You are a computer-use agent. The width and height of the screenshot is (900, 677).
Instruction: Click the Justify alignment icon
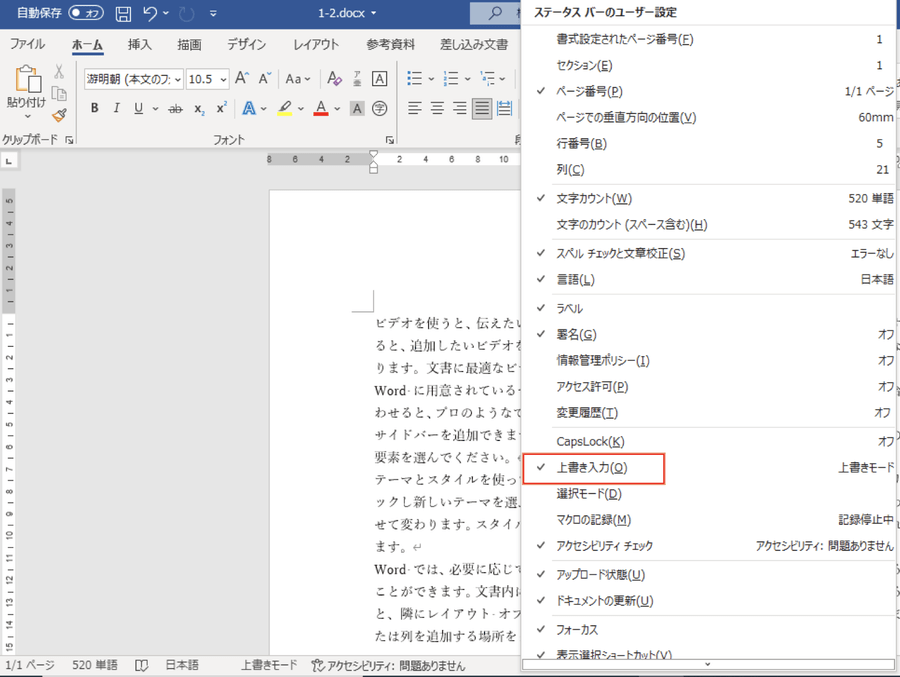[482, 108]
